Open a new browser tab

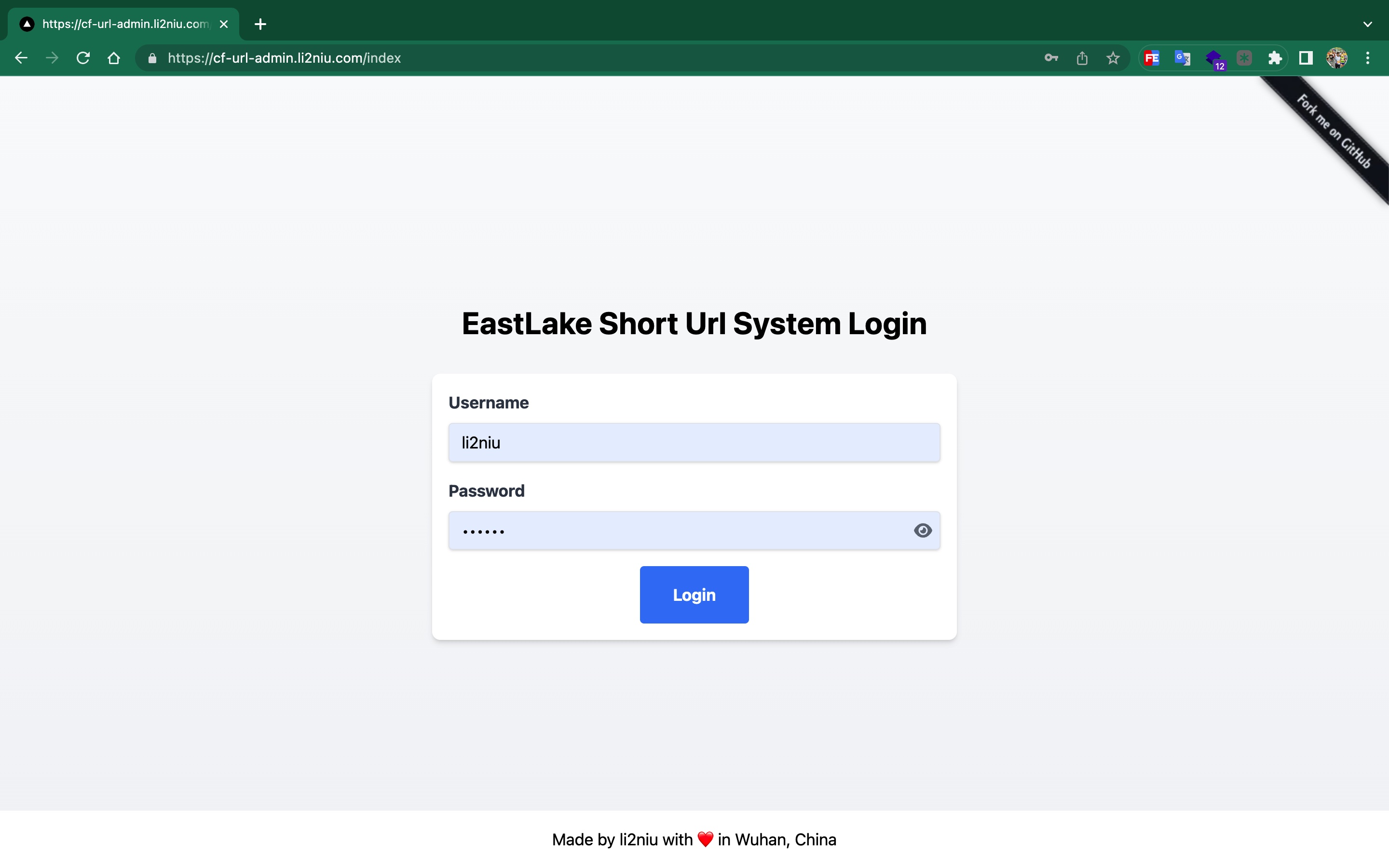(x=260, y=24)
